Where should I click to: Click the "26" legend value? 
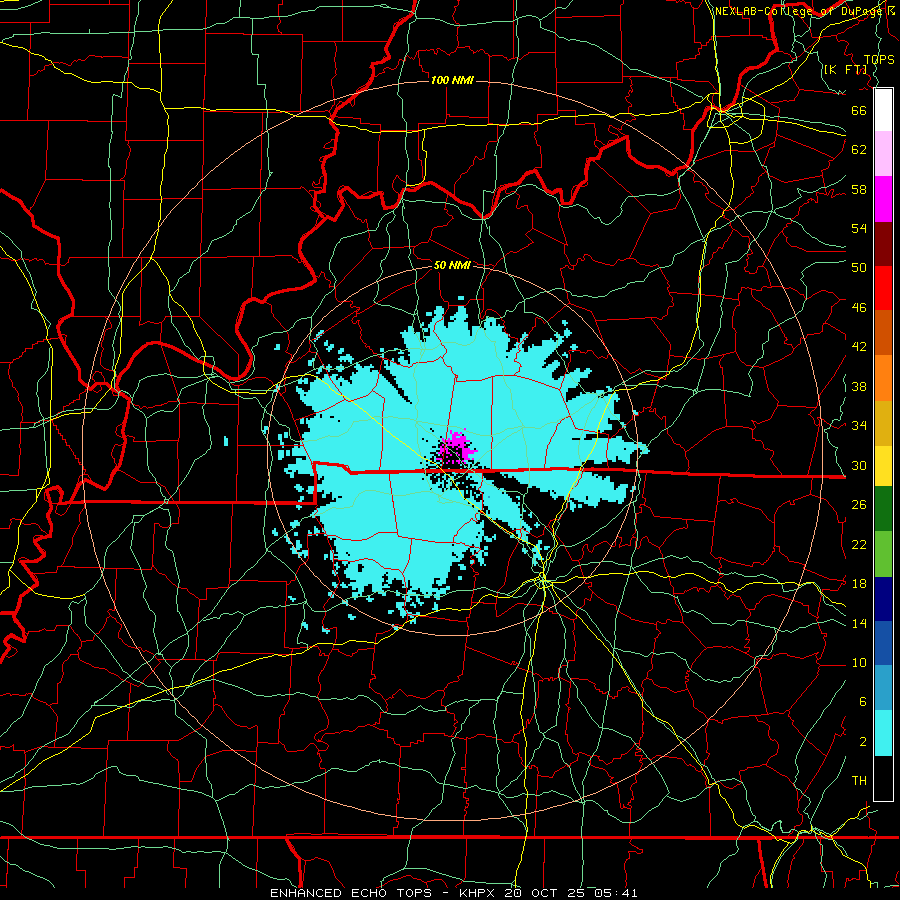pyautogui.click(x=859, y=505)
